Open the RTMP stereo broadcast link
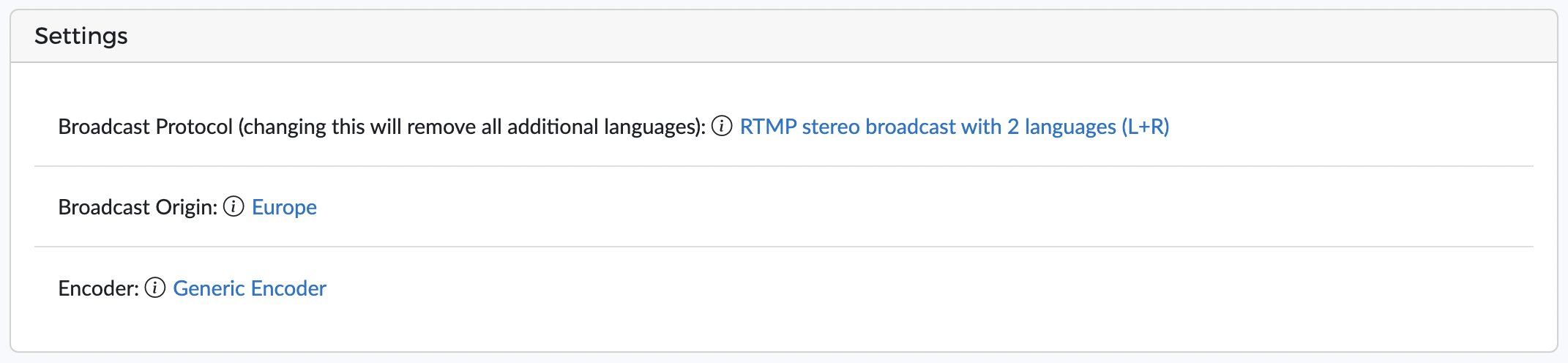Image resolution: width=1568 pixels, height=363 pixels. point(955,127)
